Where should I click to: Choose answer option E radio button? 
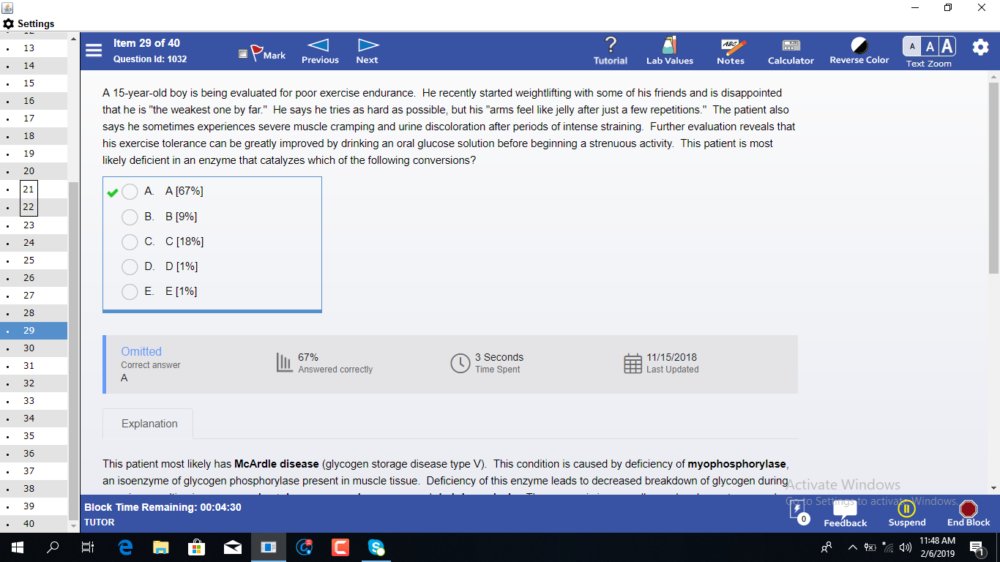click(x=129, y=292)
